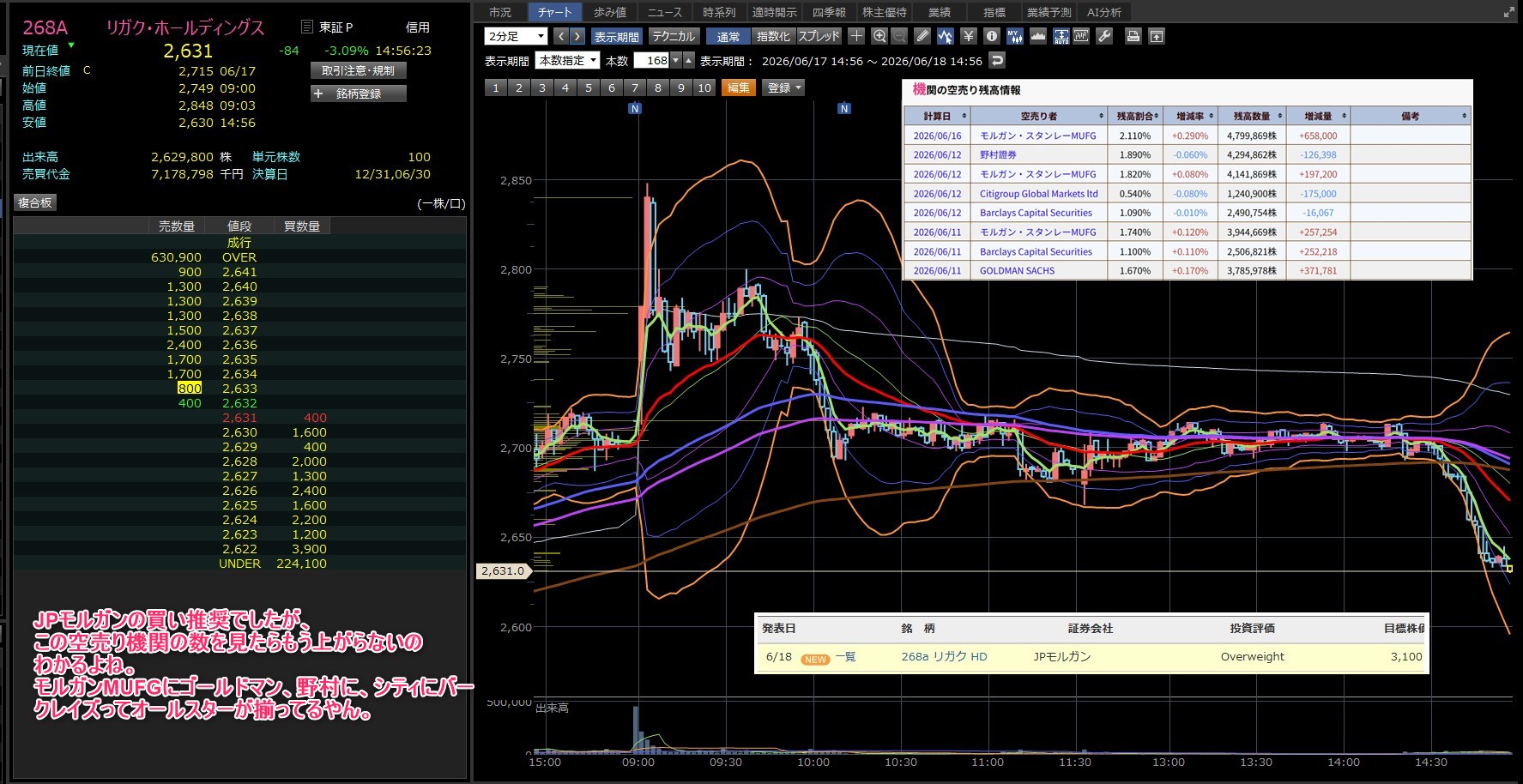The image size is (1523, 784).
Task: Zoom out of the chart
Action: pyautogui.click(x=899, y=36)
